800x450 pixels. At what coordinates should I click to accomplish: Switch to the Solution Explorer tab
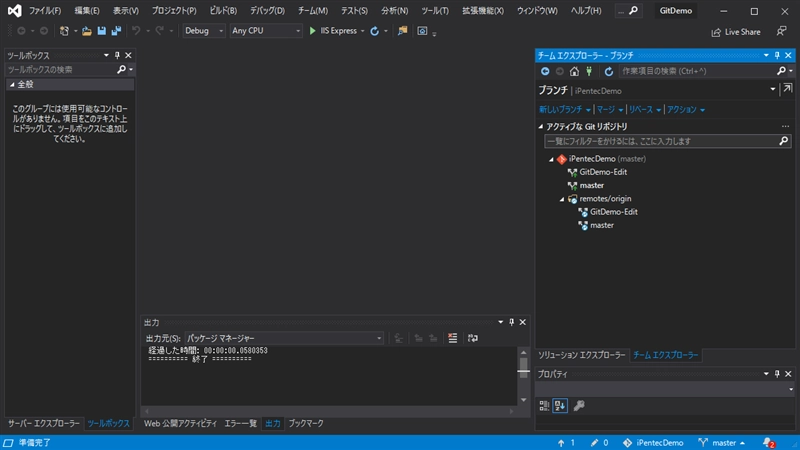click(x=582, y=355)
